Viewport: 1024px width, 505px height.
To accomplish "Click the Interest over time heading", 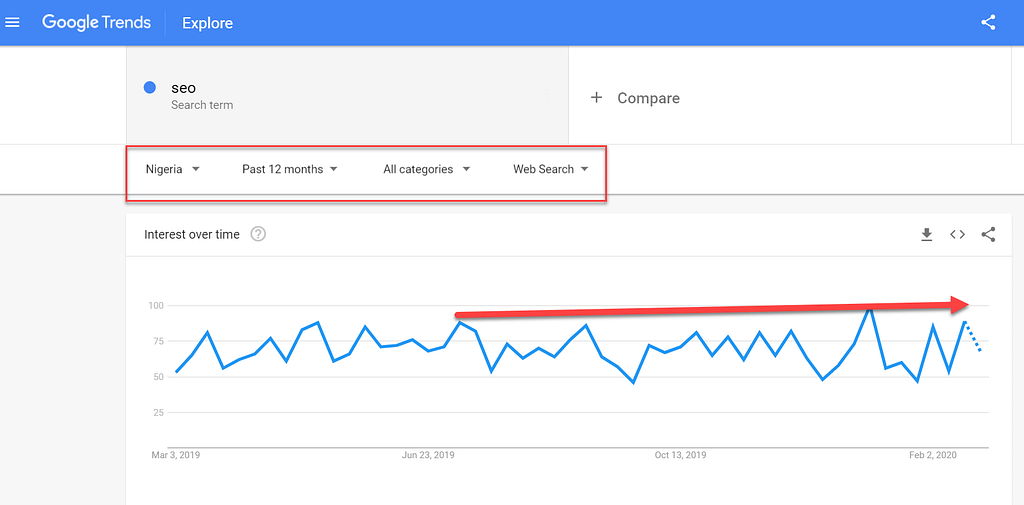I will [x=192, y=234].
